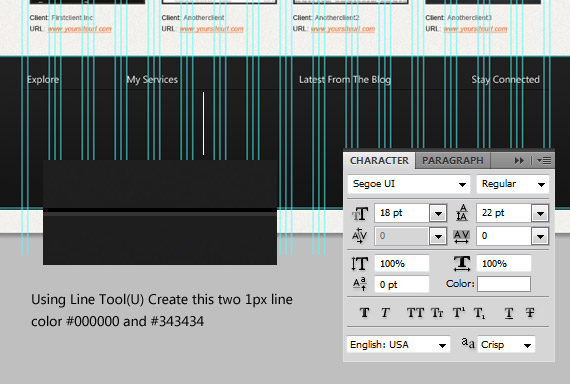The height and width of the screenshot is (384, 570).
Task: Toggle Strikethrough style
Action: coord(530,313)
